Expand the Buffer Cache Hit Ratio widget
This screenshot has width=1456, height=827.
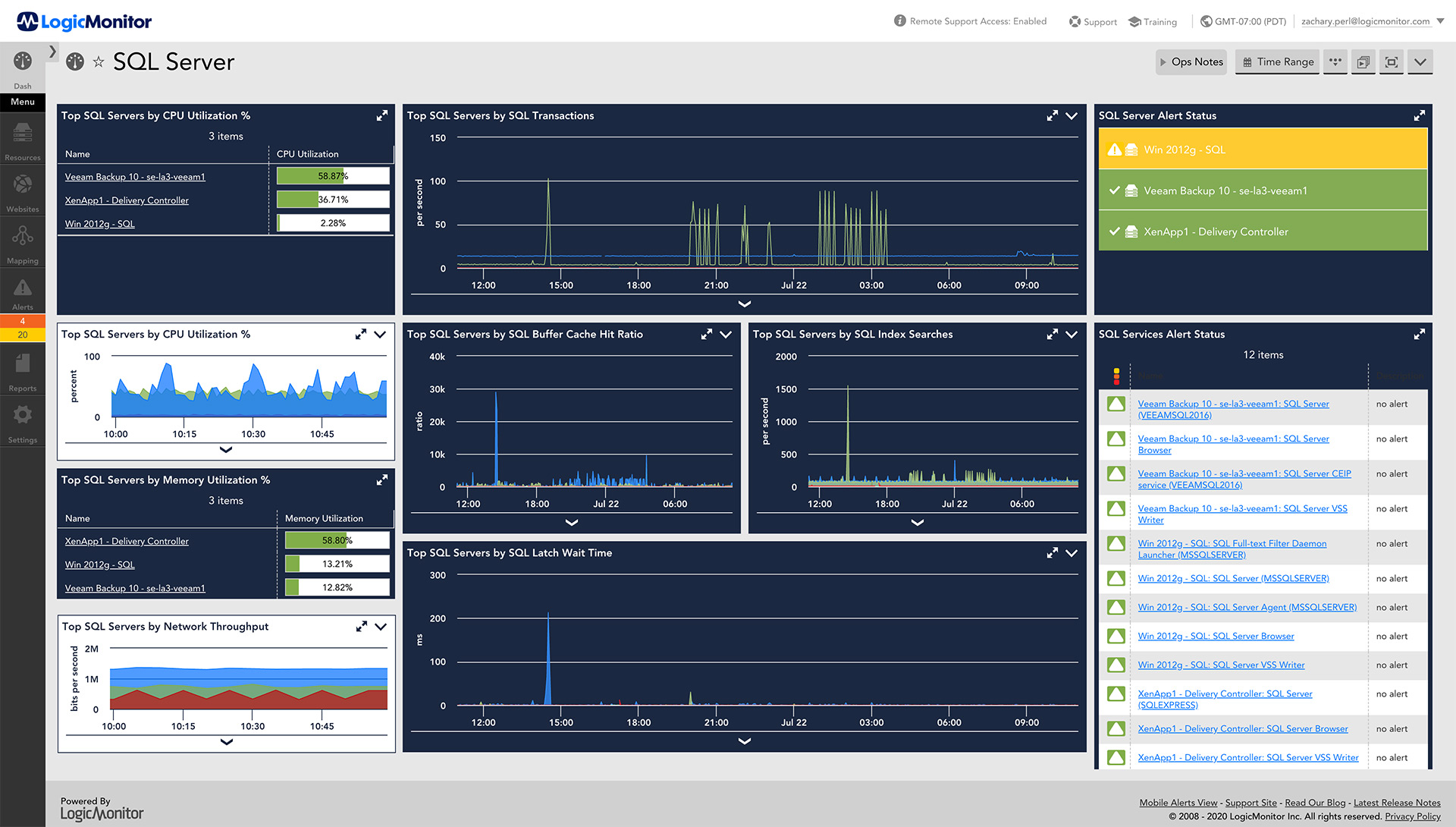click(x=707, y=334)
